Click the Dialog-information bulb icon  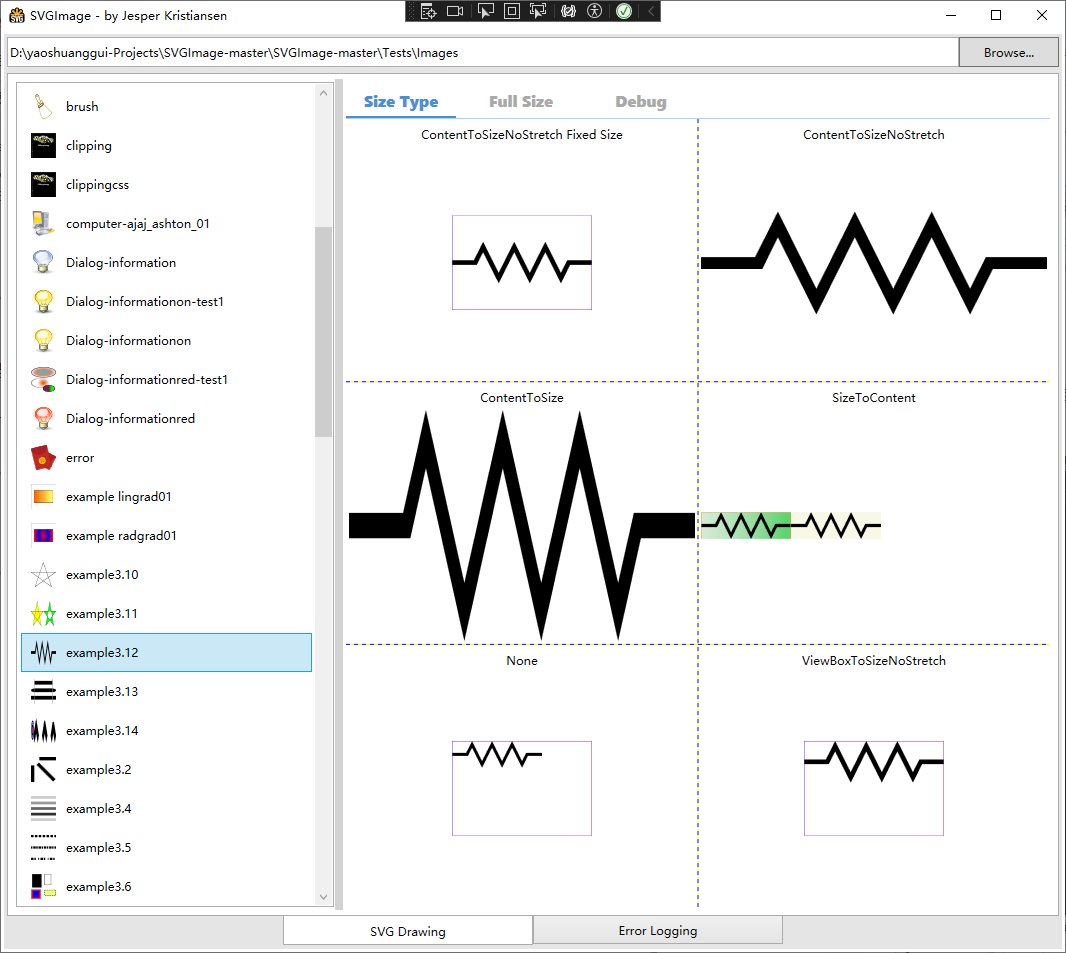(43, 262)
